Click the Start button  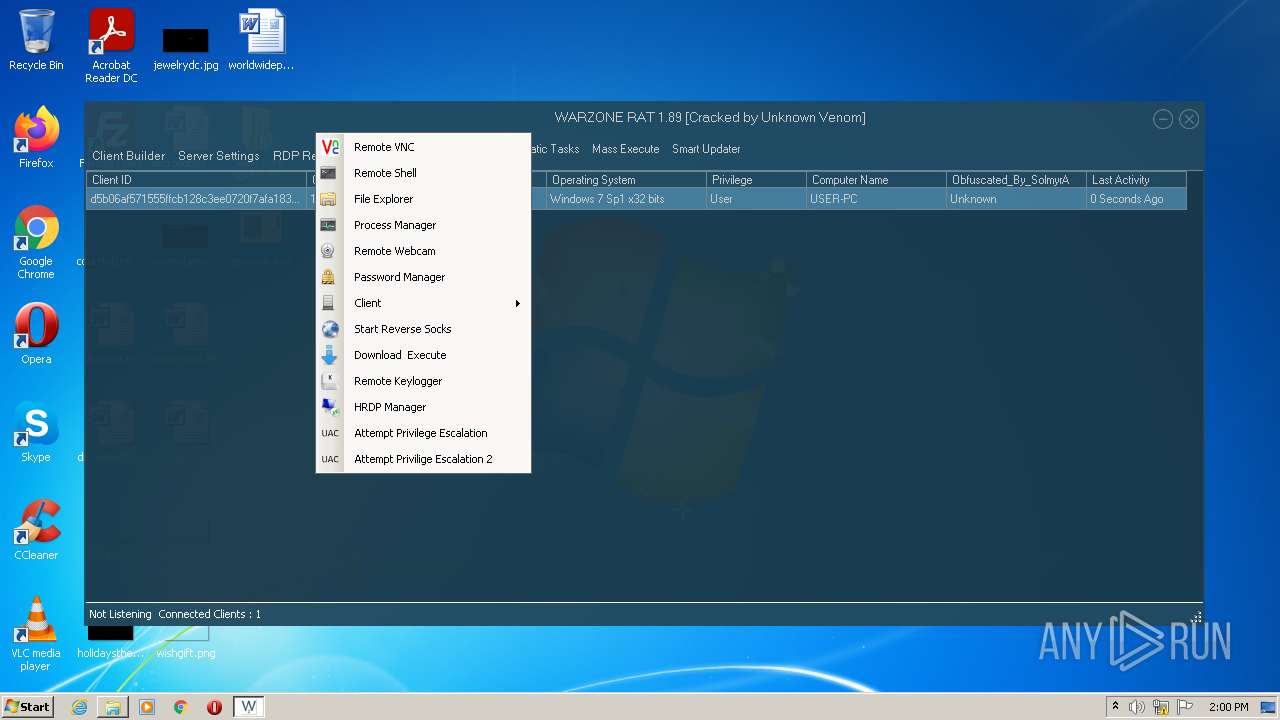tap(28, 707)
